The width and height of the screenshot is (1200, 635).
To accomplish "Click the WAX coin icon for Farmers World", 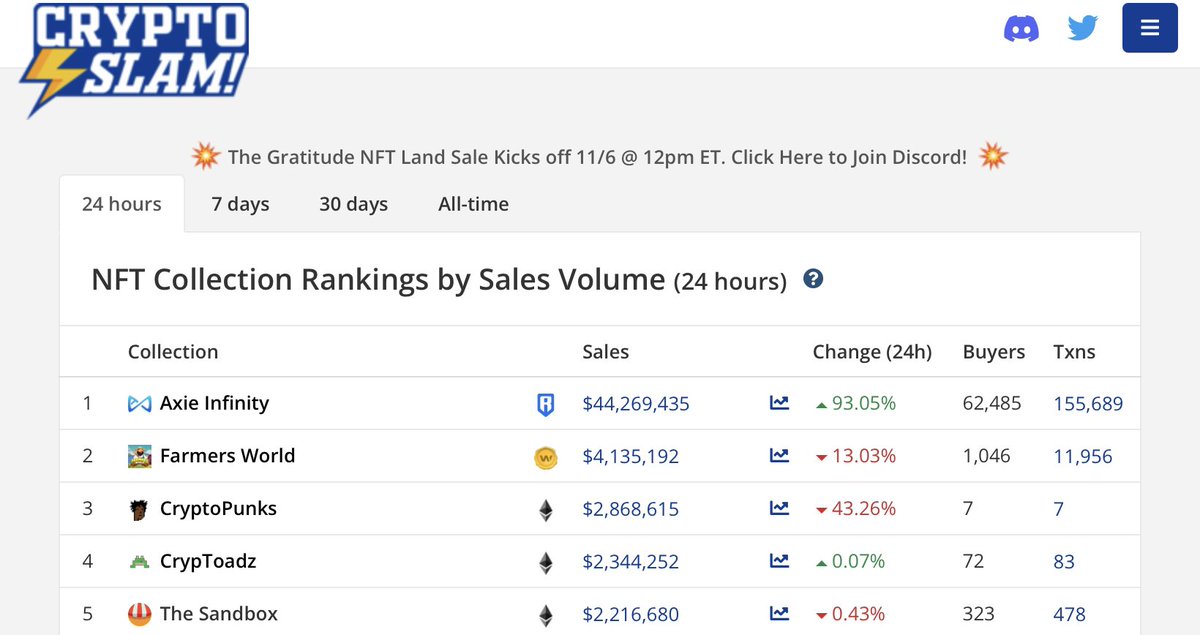I will pos(545,457).
